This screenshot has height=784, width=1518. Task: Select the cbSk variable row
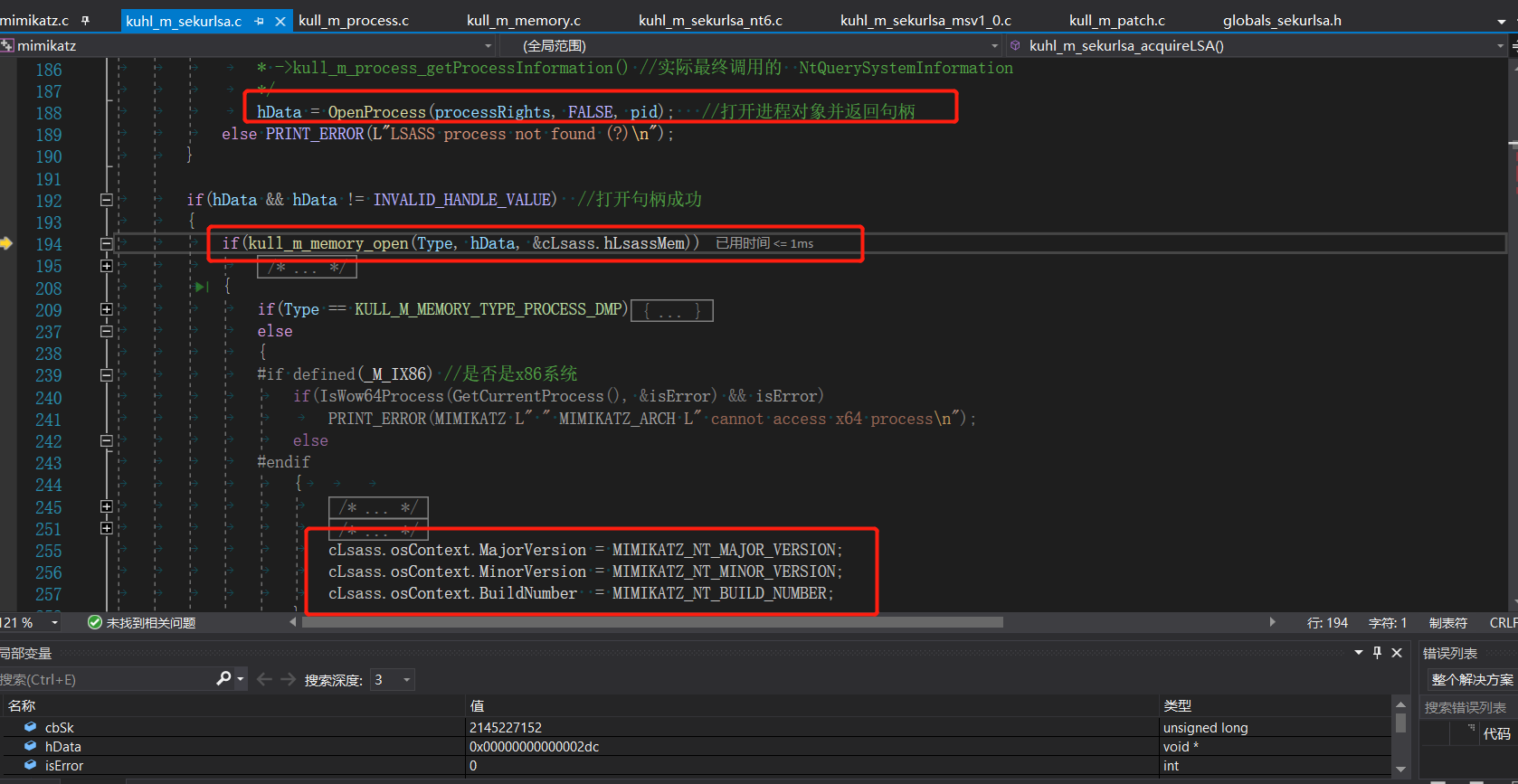click(x=697, y=727)
